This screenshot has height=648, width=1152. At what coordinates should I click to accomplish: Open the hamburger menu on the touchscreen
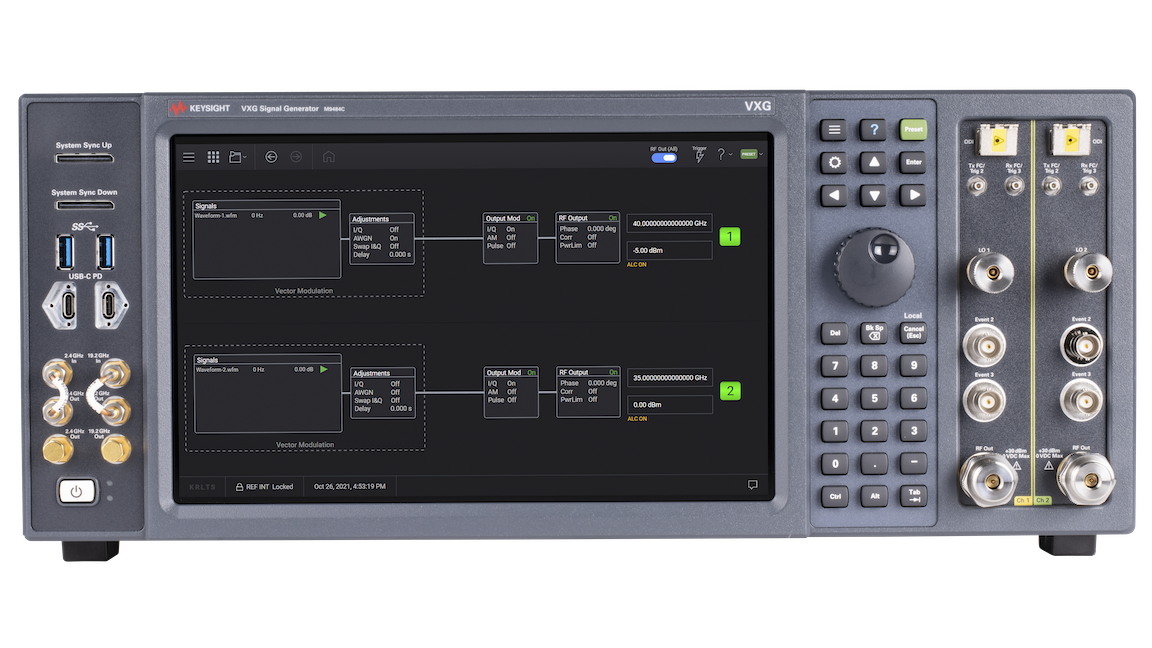click(x=189, y=157)
